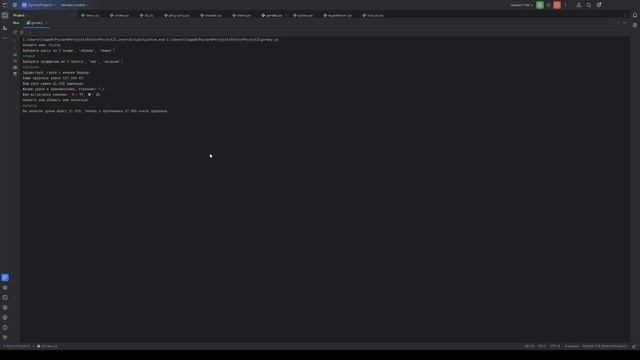The height and width of the screenshot is (360, 640).
Task: Open the CRLF line separator selector
Action: click(542, 346)
